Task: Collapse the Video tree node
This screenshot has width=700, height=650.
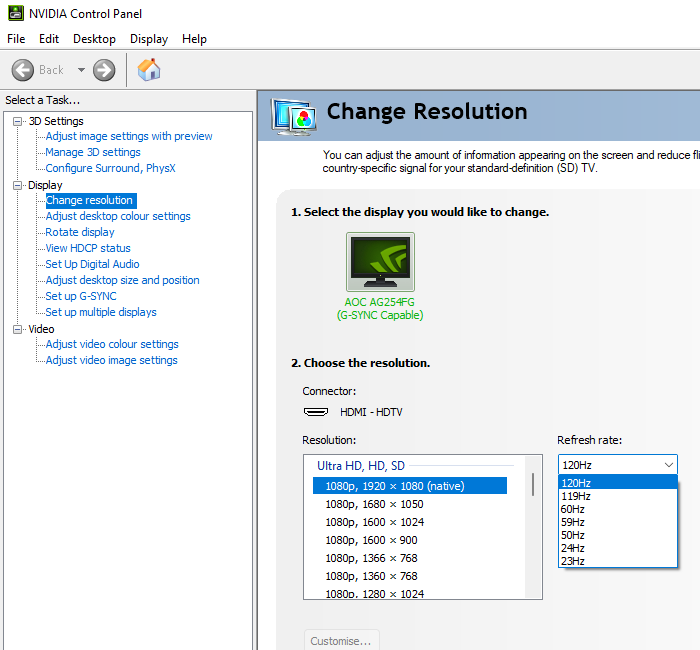Action: point(17,329)
